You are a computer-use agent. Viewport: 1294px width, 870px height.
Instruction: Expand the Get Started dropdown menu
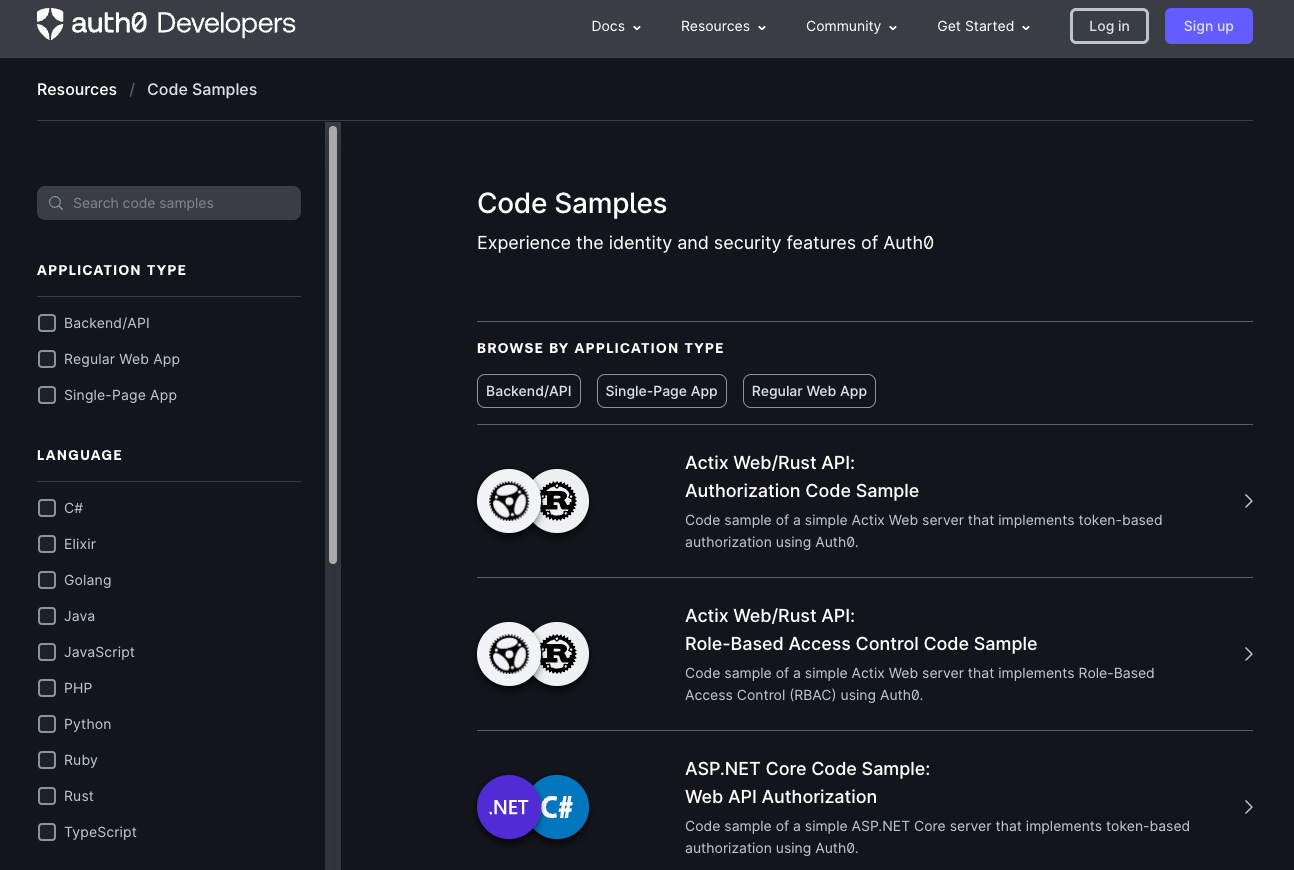984,27
